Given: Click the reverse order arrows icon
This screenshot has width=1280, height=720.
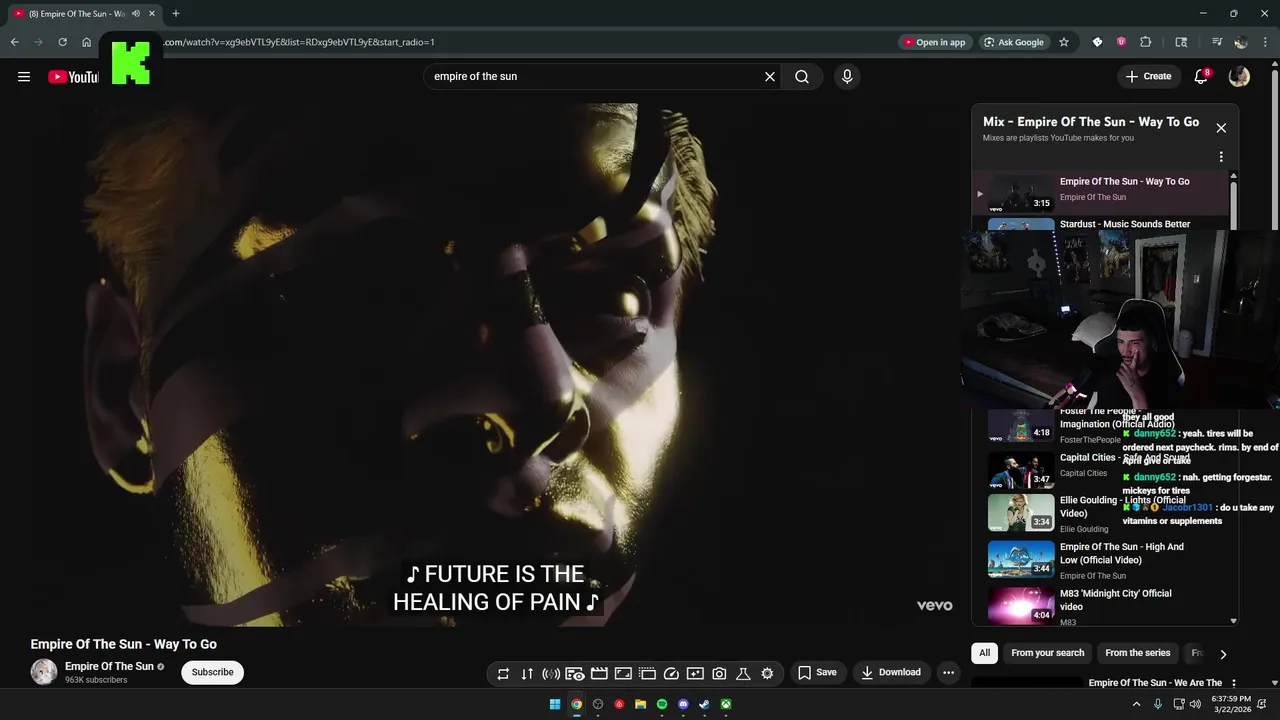Looking at the screenshot, I should [527, 674].
